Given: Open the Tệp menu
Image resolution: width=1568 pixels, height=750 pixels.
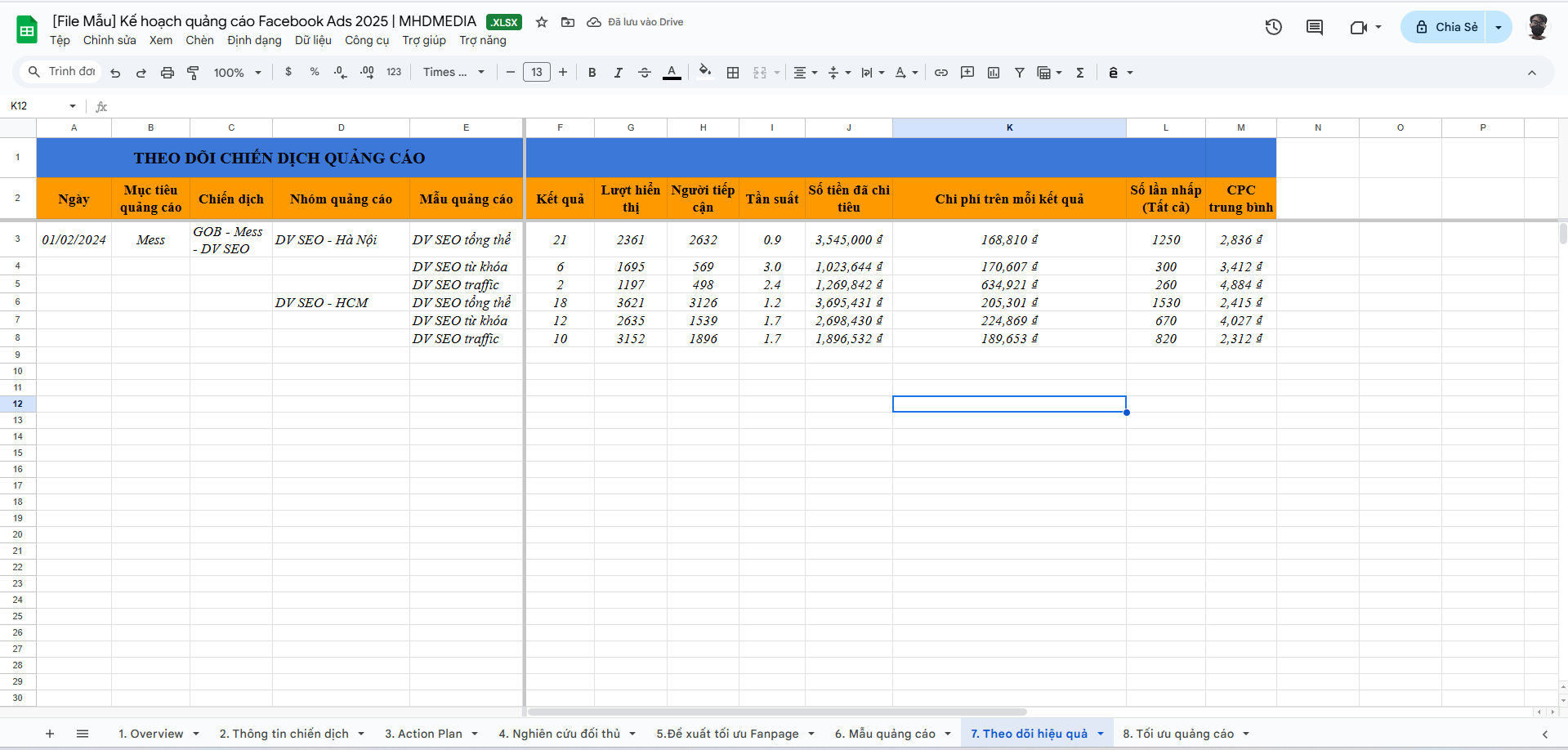Looking at the screenshot, I should (60, 40).
